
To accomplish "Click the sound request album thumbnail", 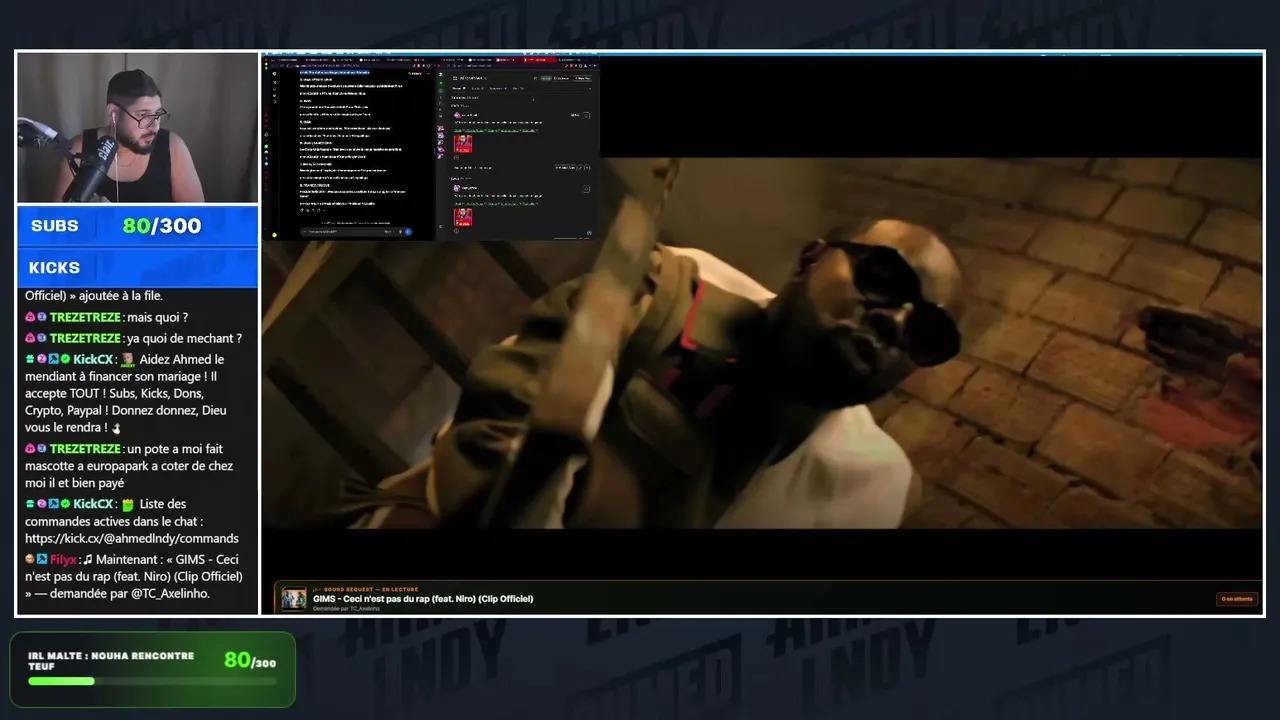I will pos(294,598).
